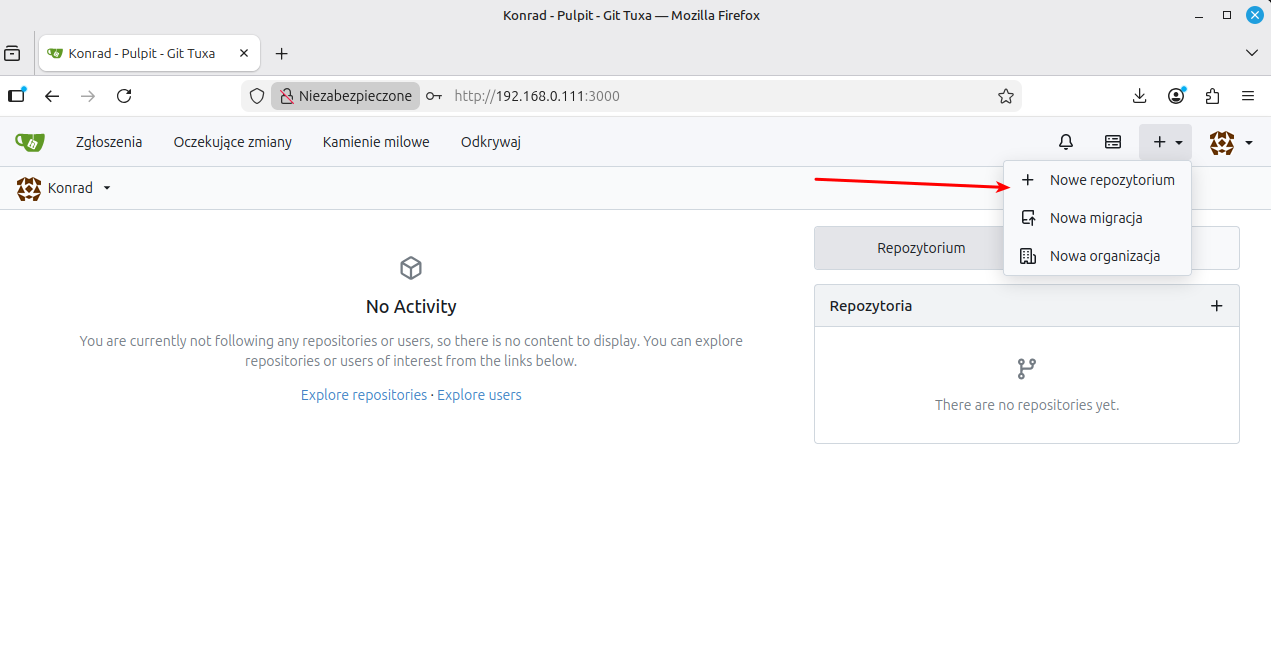Viewport: 1271px width, 663px height.
Task: Expand the Konrad context switcher
Action: coord(64,188)
